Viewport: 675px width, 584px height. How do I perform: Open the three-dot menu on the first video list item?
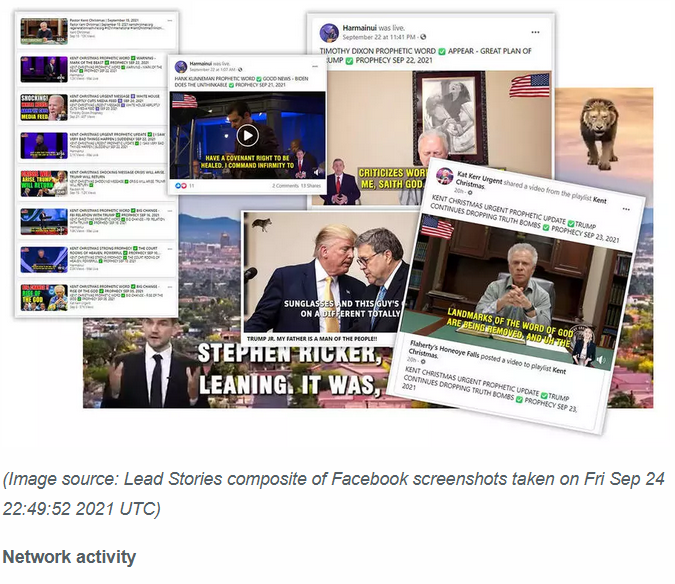(x=170, y=21)
